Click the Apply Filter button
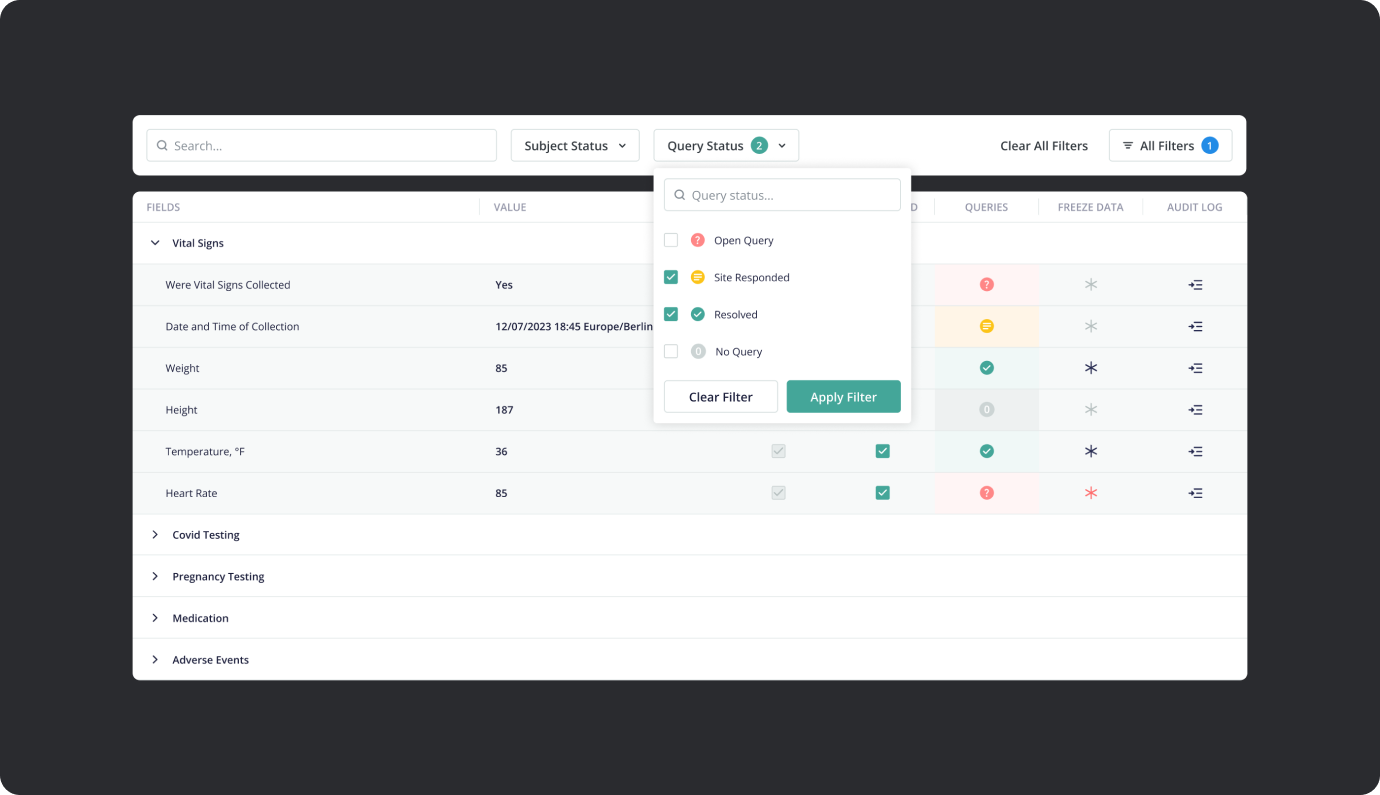The image size is (1380, 795). click(x=843, y=397)
